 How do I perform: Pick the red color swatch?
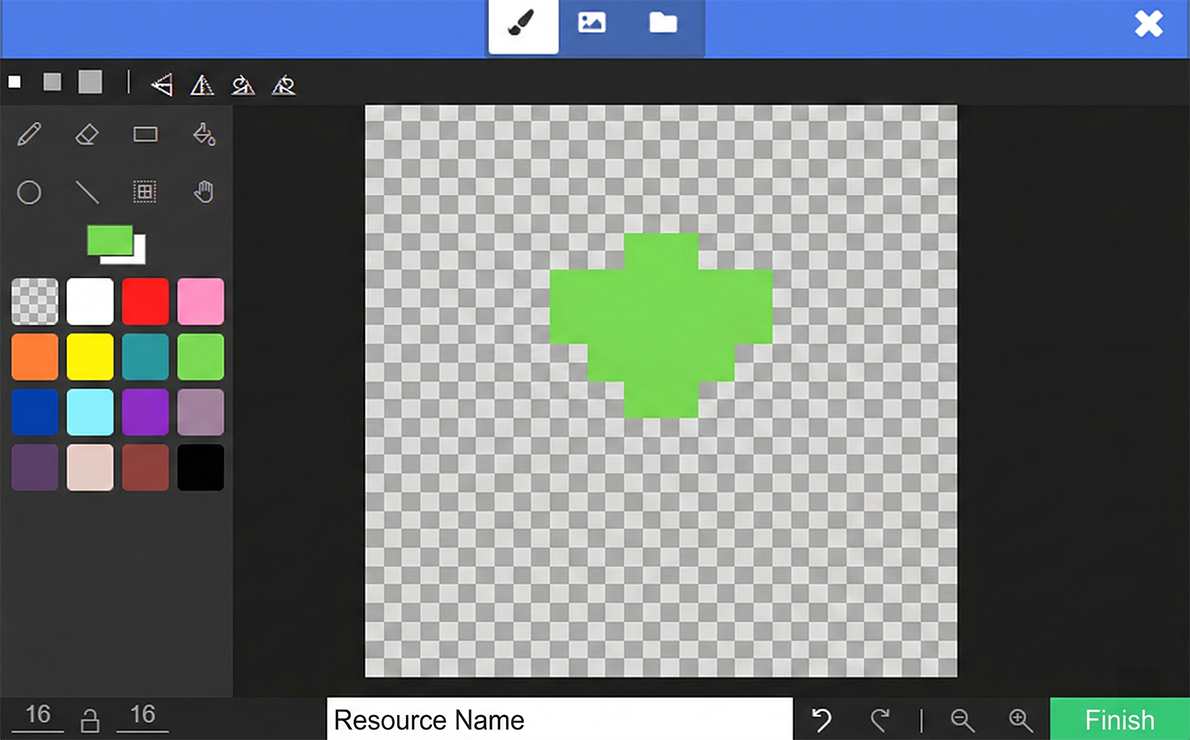[145, 301]
